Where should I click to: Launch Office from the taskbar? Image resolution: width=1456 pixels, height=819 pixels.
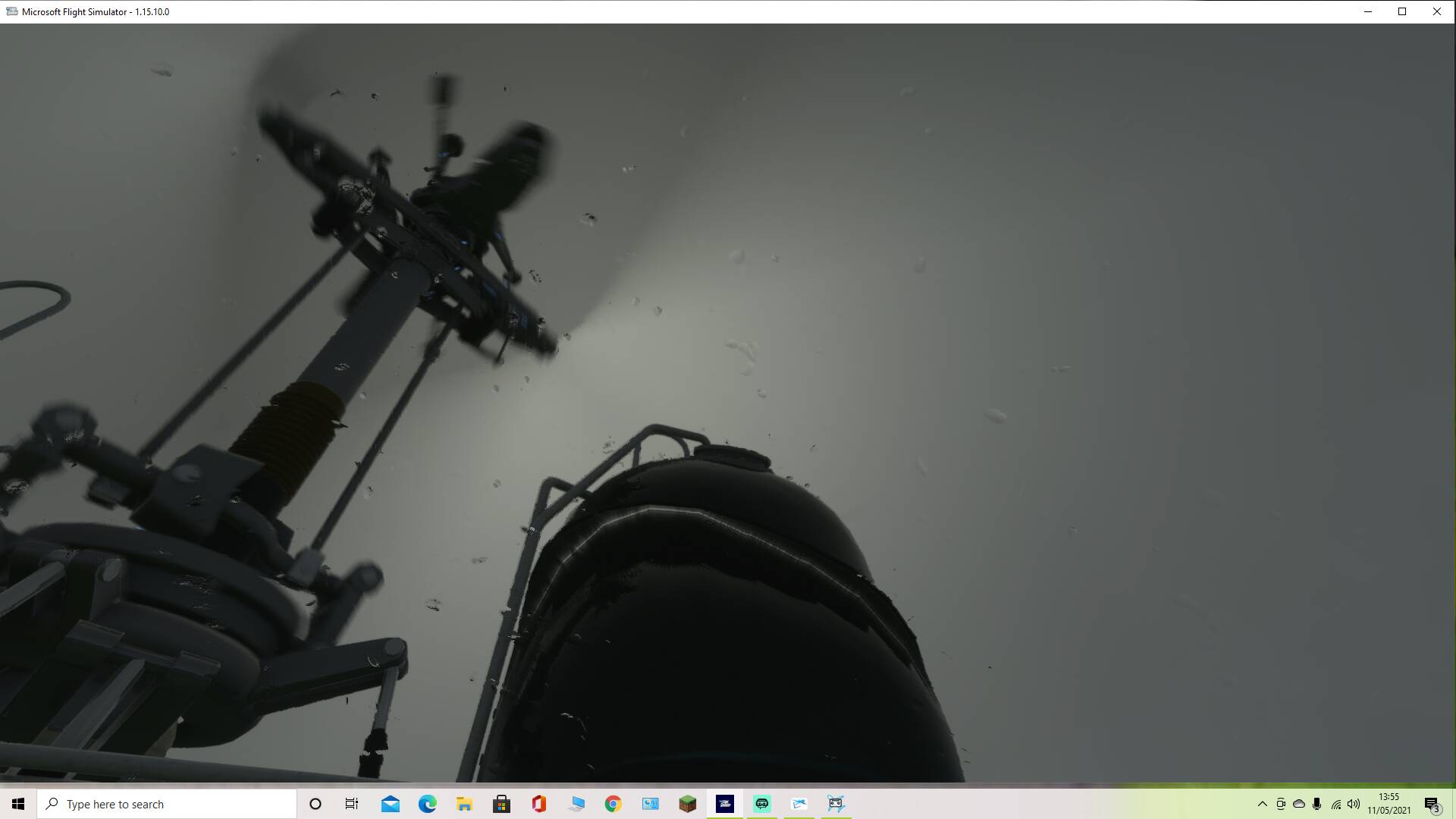click(538, 804)
